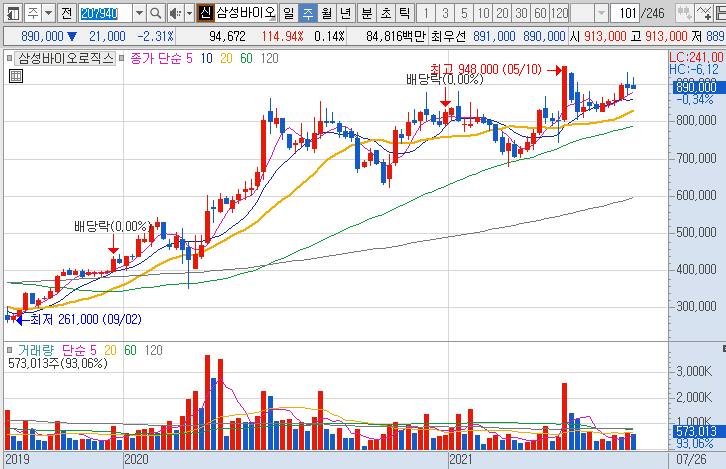Click the layout icon at toolbar edge
This screenshot has width=726, height=469.
click(x=720, y=13)
